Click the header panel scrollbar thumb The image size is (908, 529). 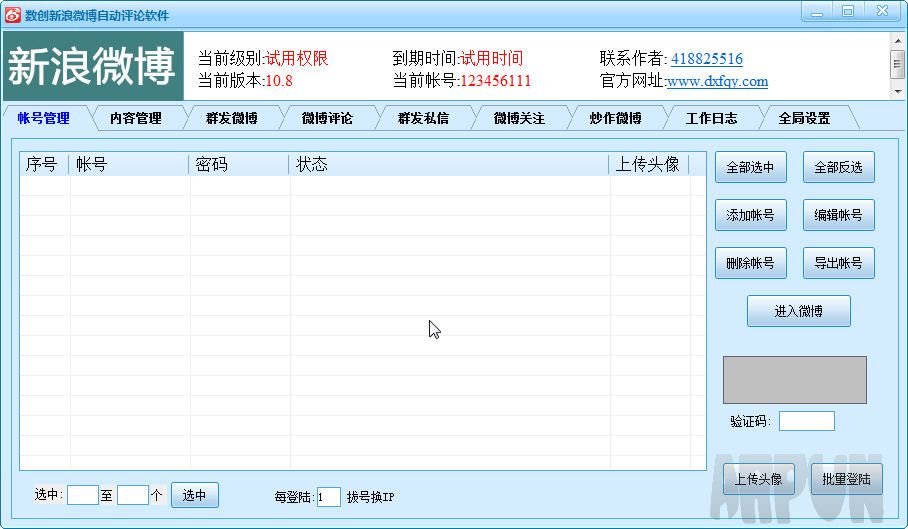(x=898, y=64)
